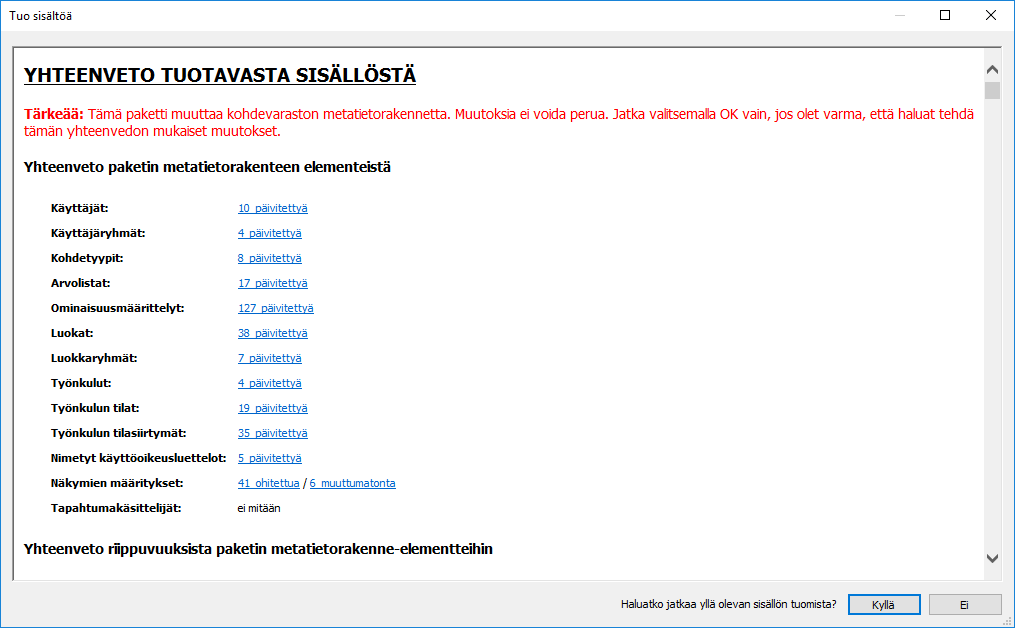This screenshot has height=628, width=1015.
Task: Open the '17 päivitettyä' link for Arvolistat
Action: [x=272, y=283]
